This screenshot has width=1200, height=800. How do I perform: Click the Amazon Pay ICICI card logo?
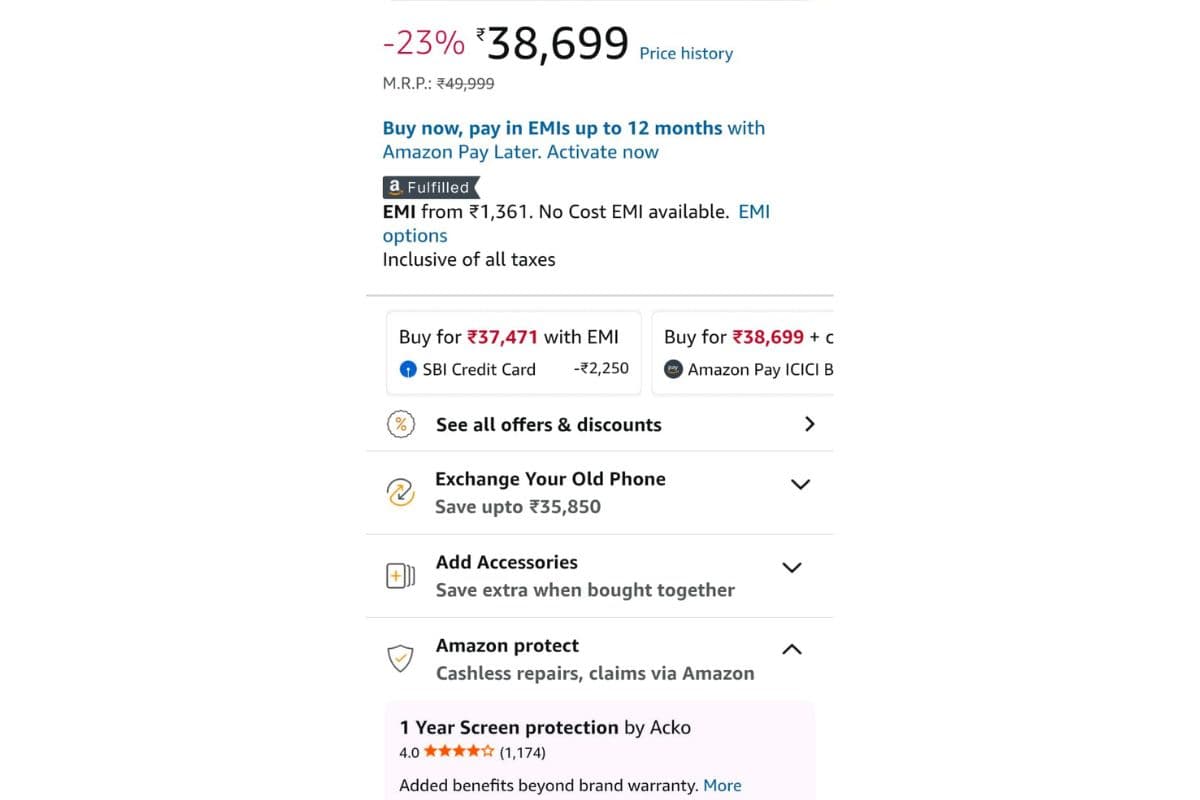pos(676,369)
